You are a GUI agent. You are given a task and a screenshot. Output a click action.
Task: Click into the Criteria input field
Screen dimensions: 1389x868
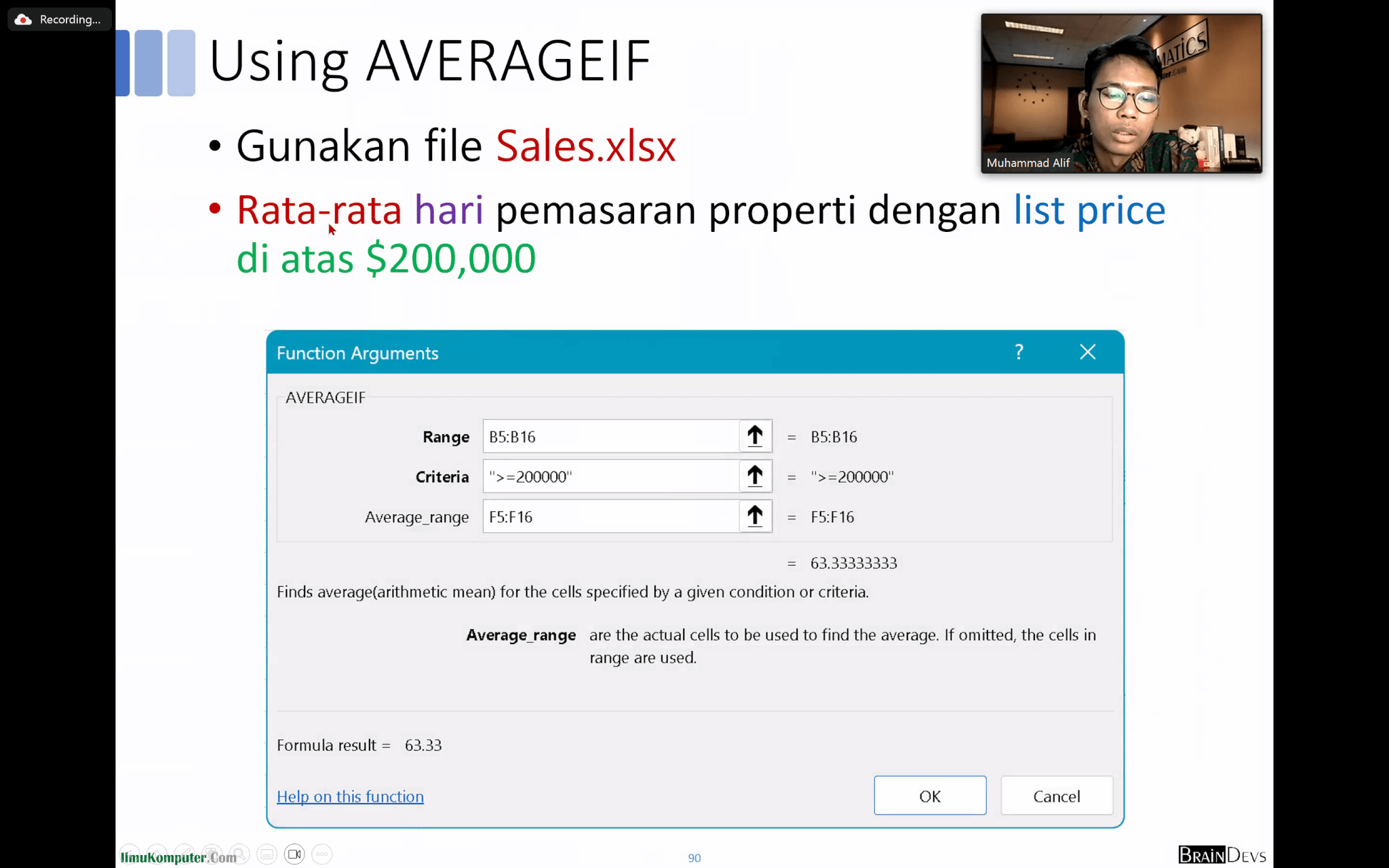click(x=610, y=476)
